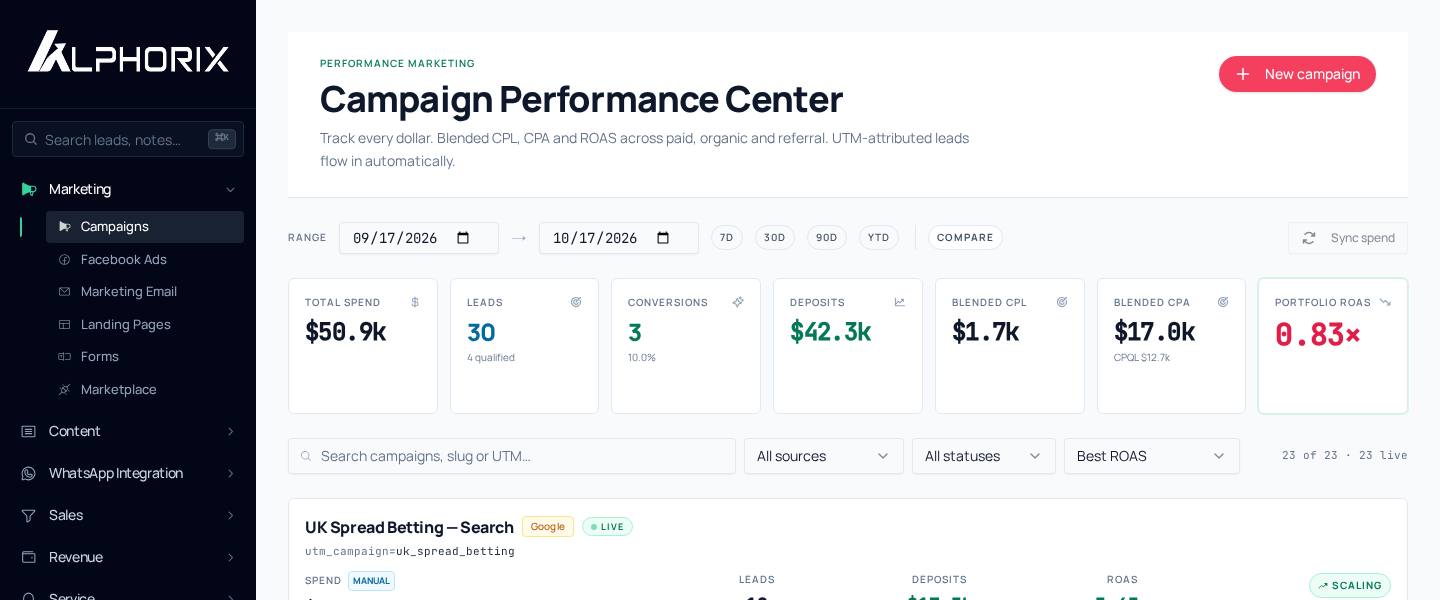Click the target icon on Leads card
The height and width of the screenshot is (600, 1440).
pyautogui.click(x=576, y=302)
